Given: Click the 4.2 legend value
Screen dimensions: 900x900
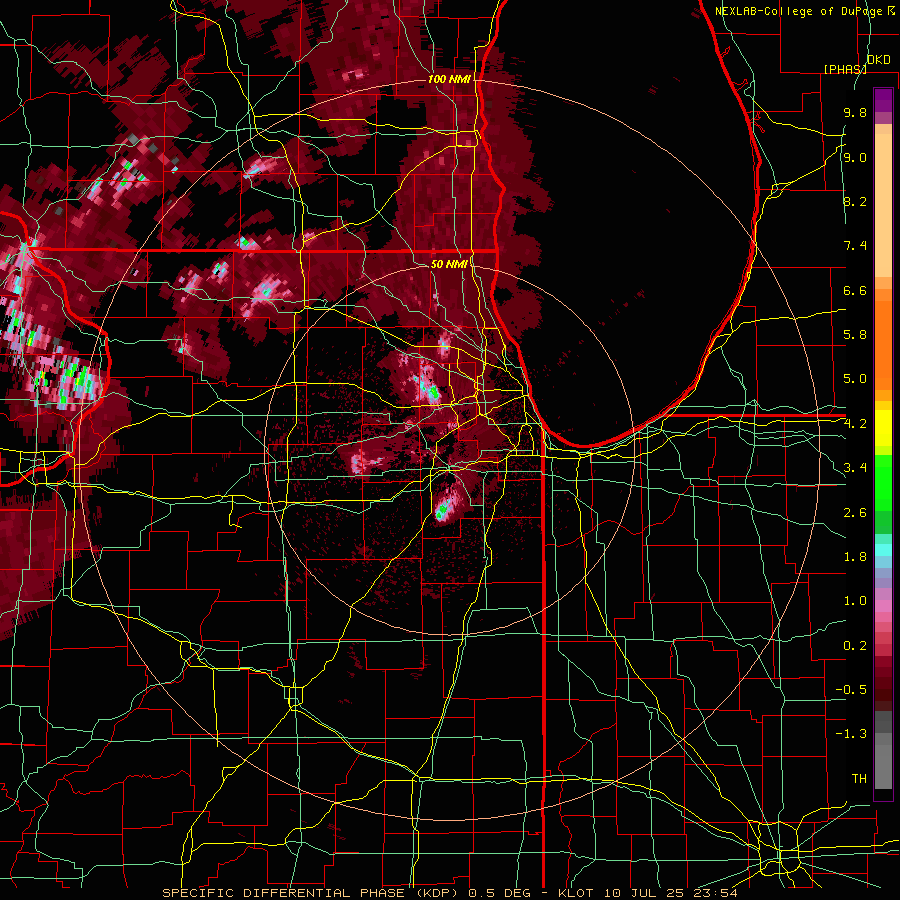Looking at the screenshot, I should tap(855, 424).
